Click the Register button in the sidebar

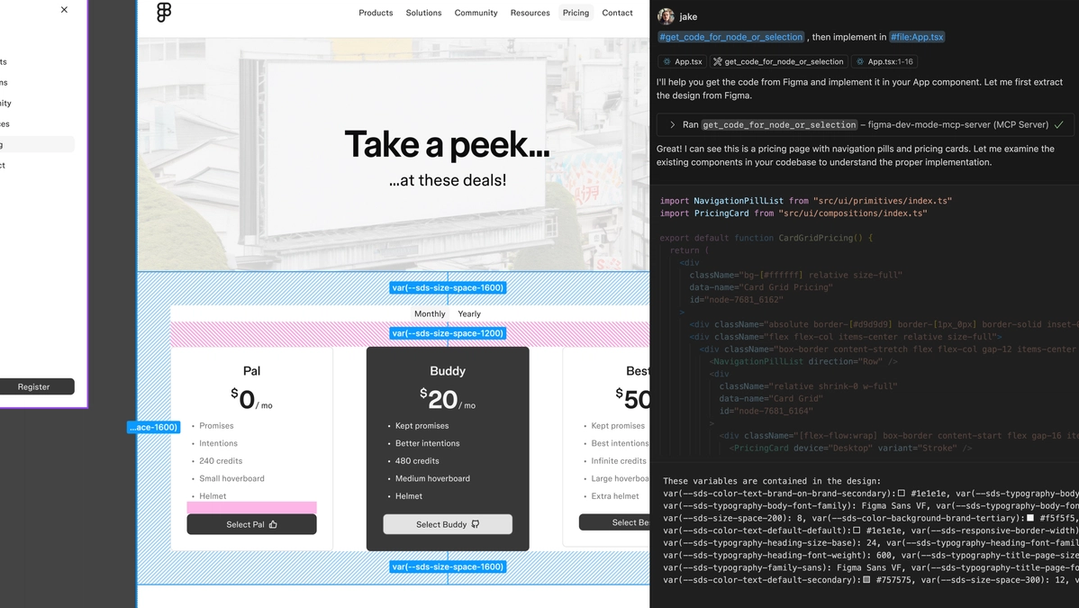36,386
